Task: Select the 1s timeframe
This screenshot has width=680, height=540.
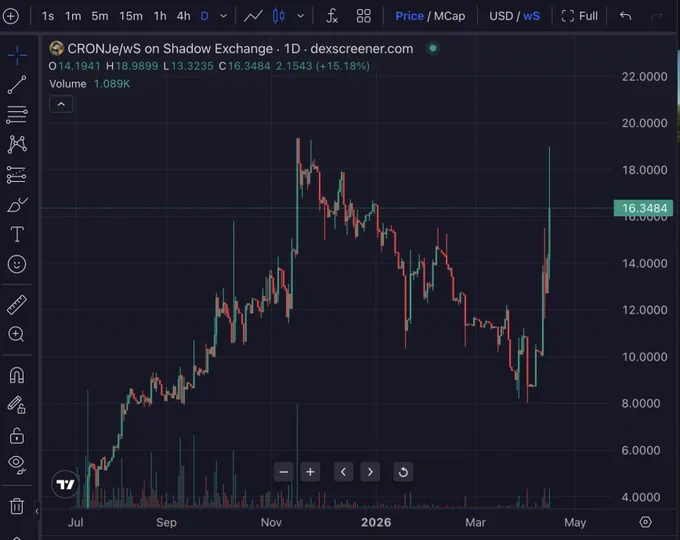Action: 48,16
